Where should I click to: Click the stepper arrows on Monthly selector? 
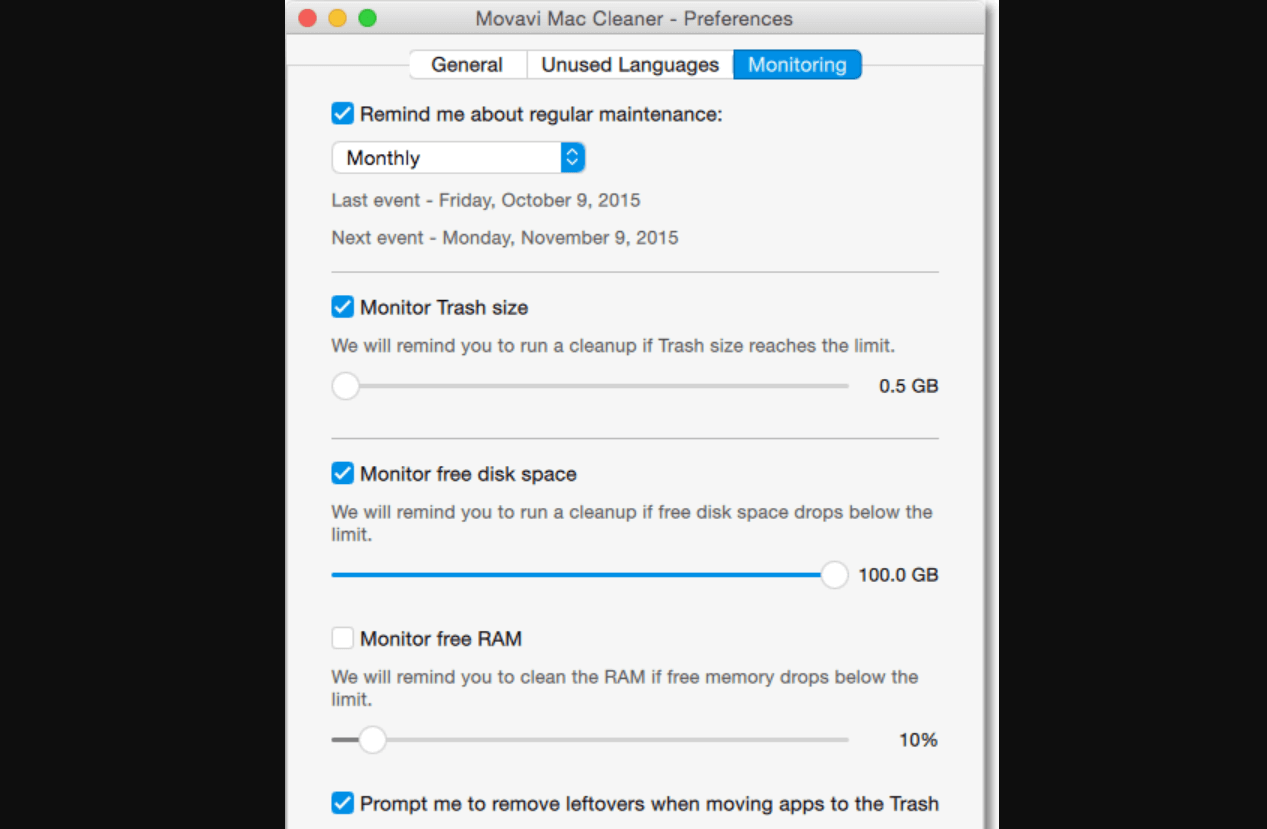click(571, 157)
